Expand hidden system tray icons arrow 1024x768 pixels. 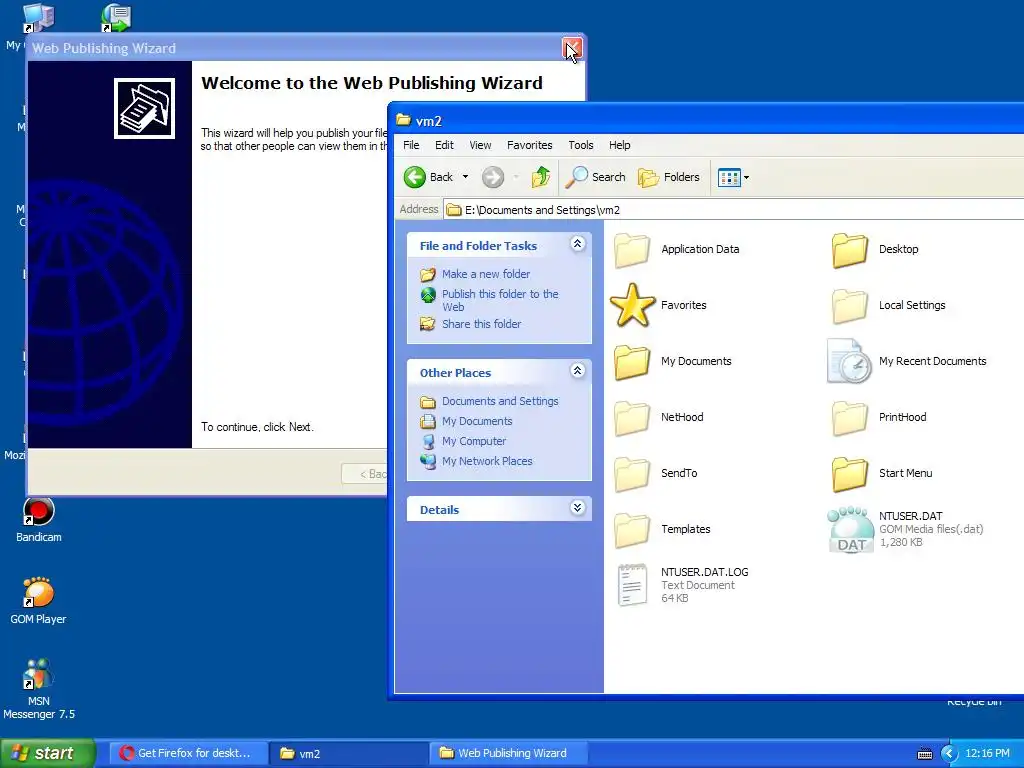[x=948, y=754]
